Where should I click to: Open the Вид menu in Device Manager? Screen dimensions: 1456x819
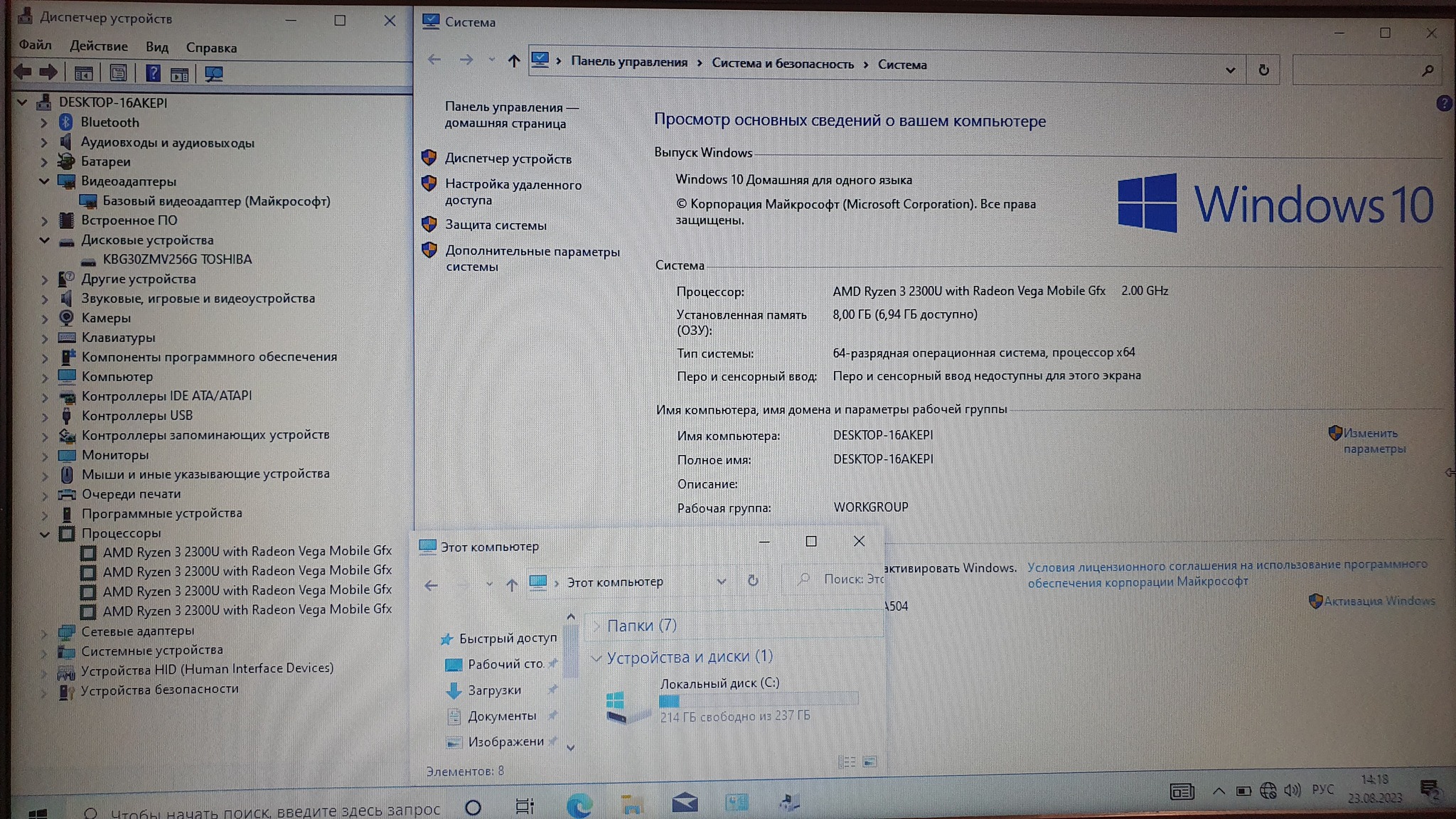click(156, 48)
